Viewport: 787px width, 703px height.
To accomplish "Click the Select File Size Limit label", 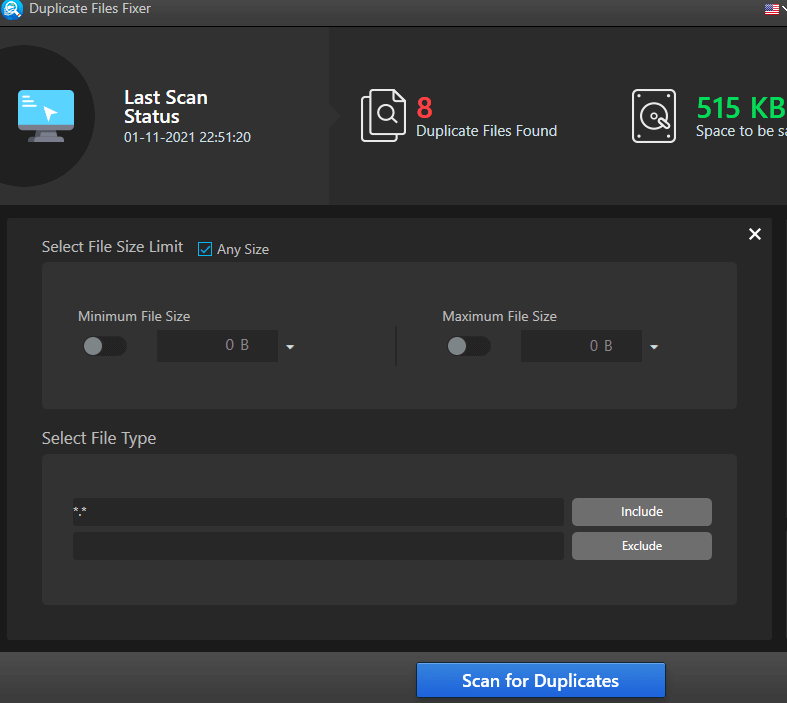I will pos(112,247).
